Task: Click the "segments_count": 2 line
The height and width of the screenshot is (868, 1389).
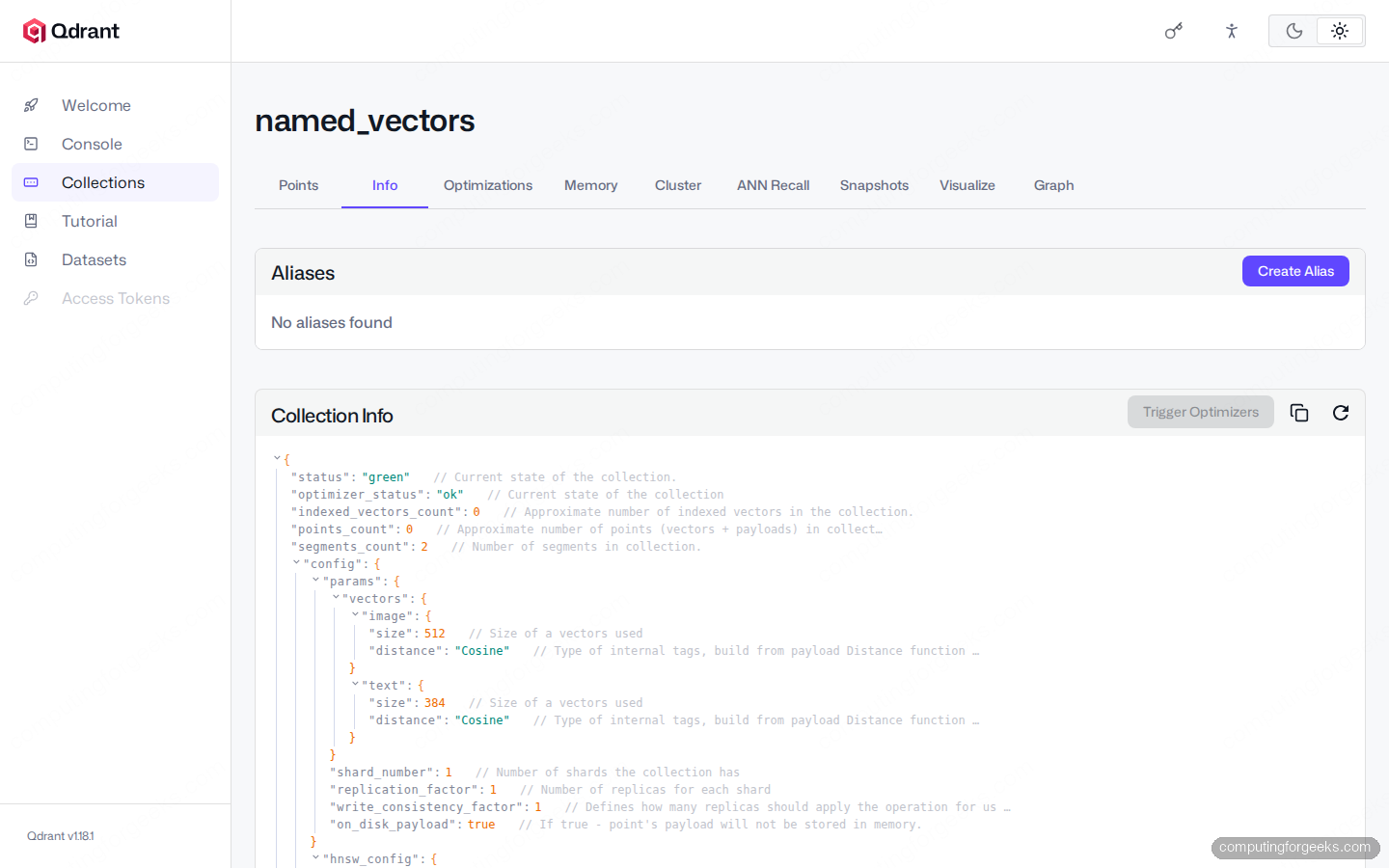Action: tap(359, 547)
